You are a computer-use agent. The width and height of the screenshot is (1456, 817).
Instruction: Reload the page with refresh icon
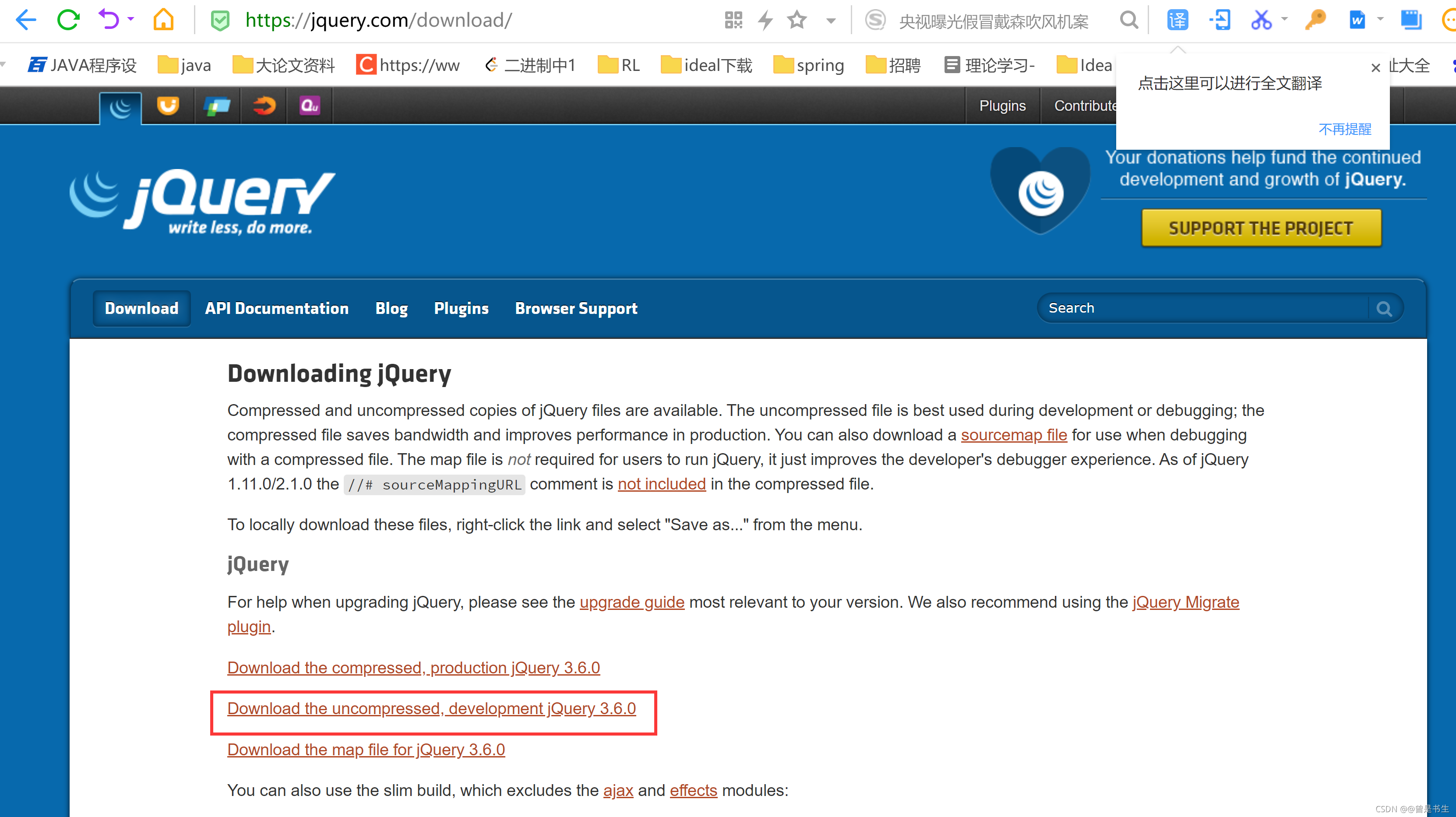tap(68, 20)
